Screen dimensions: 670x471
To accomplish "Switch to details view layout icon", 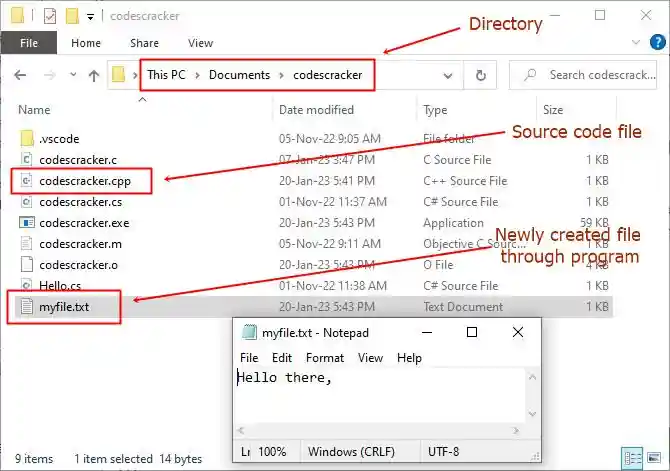I will click(x=632, y=459).
